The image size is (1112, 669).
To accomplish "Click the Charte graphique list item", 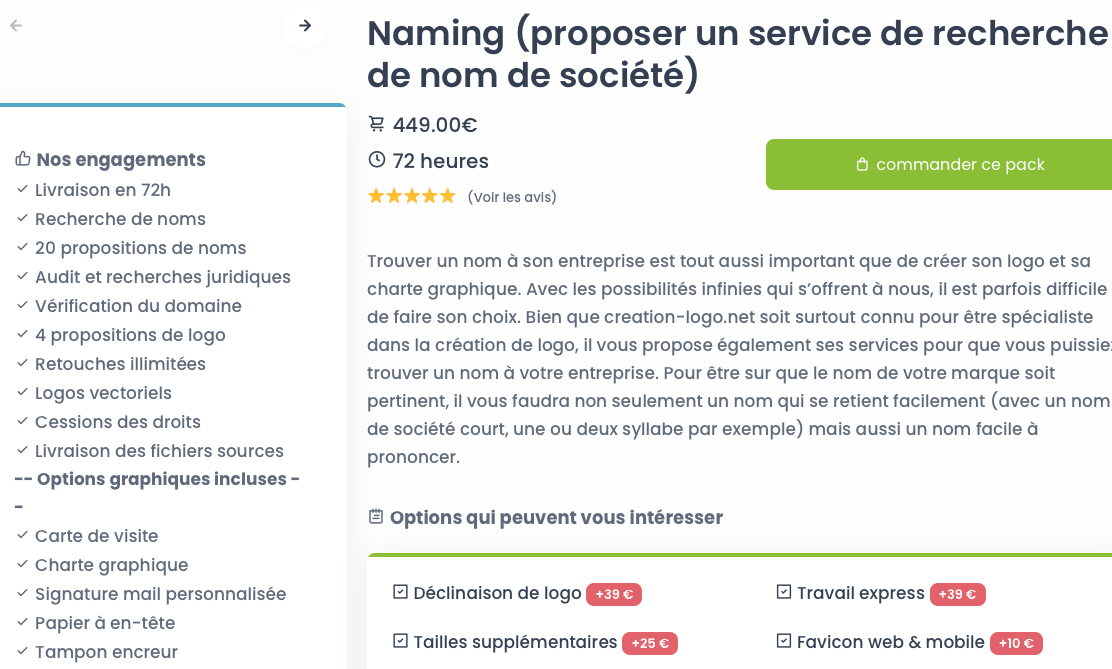I will [x=111, y=565].
